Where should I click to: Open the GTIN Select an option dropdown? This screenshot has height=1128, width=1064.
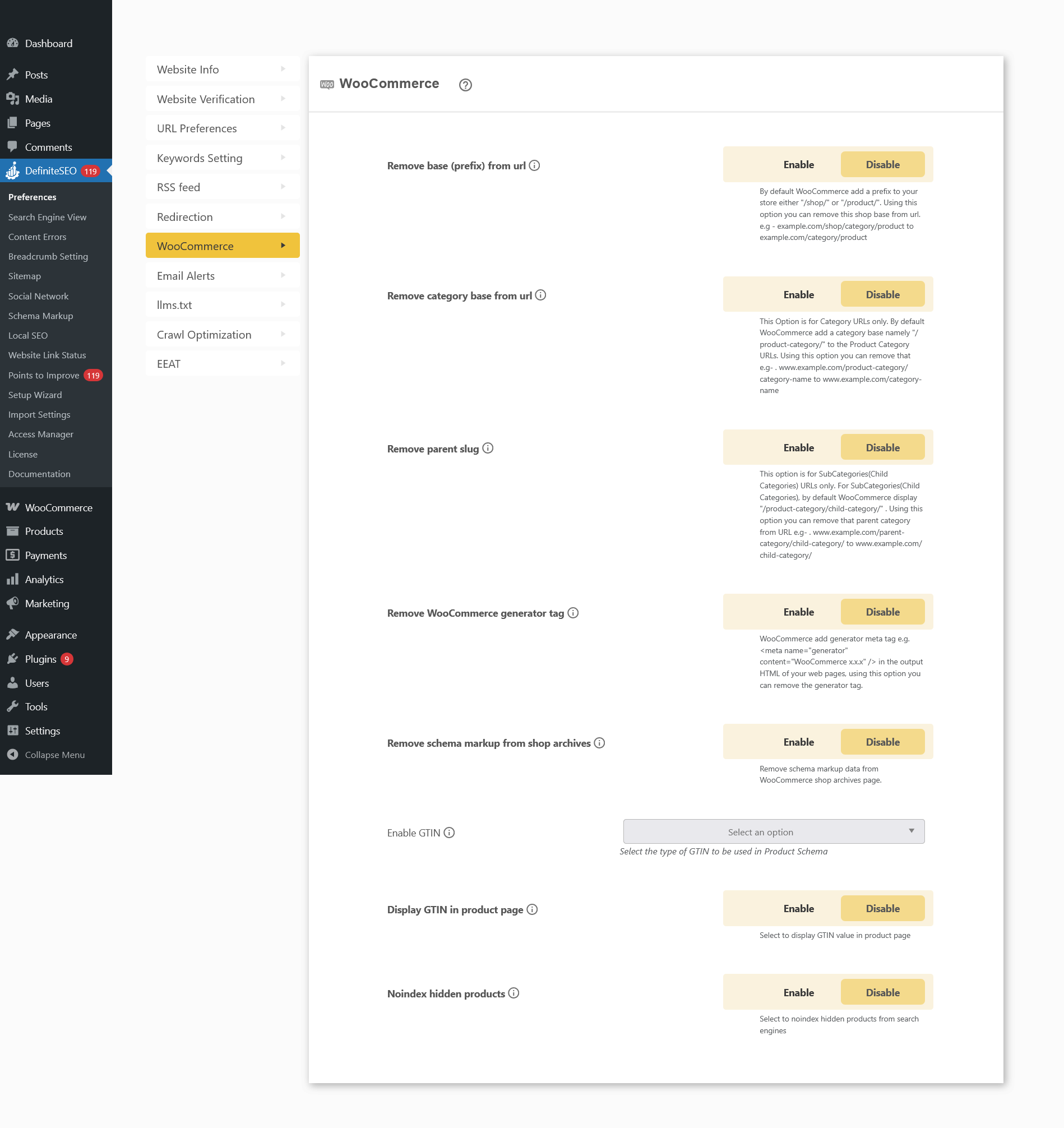pyautogui.click(x=774, y=831)
